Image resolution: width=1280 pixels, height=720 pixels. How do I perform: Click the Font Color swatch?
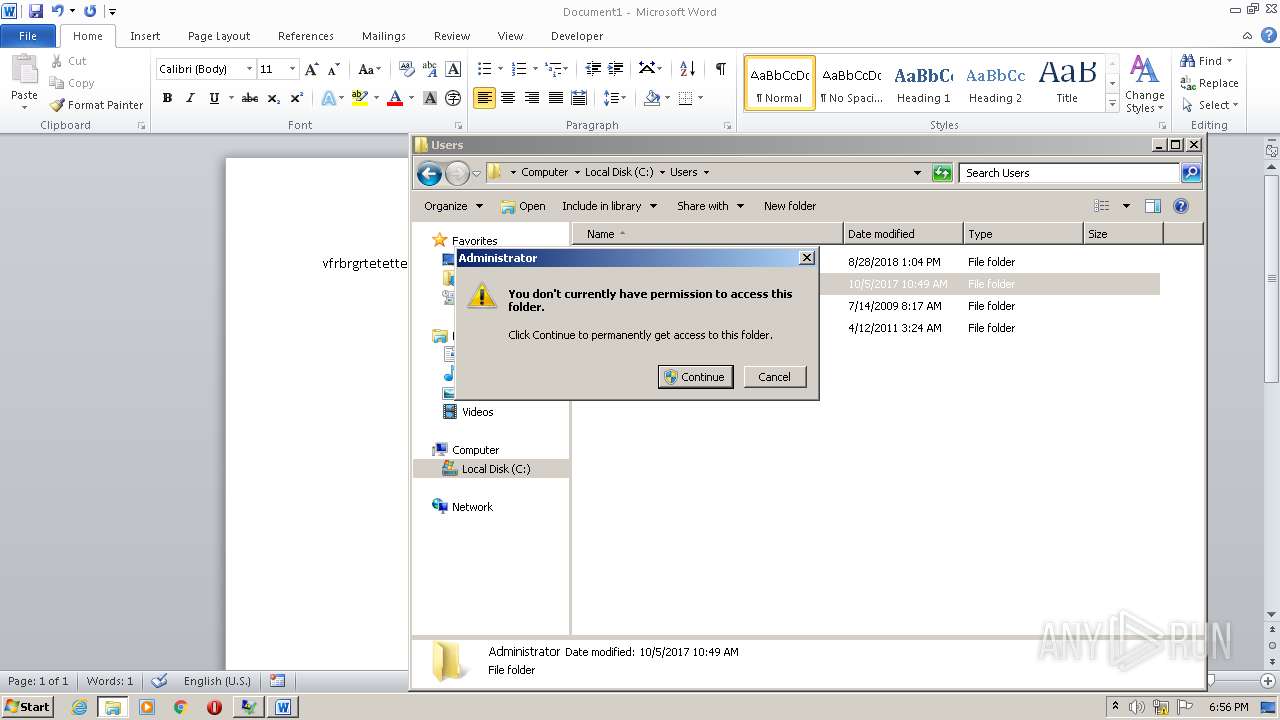tap(394, 98)
